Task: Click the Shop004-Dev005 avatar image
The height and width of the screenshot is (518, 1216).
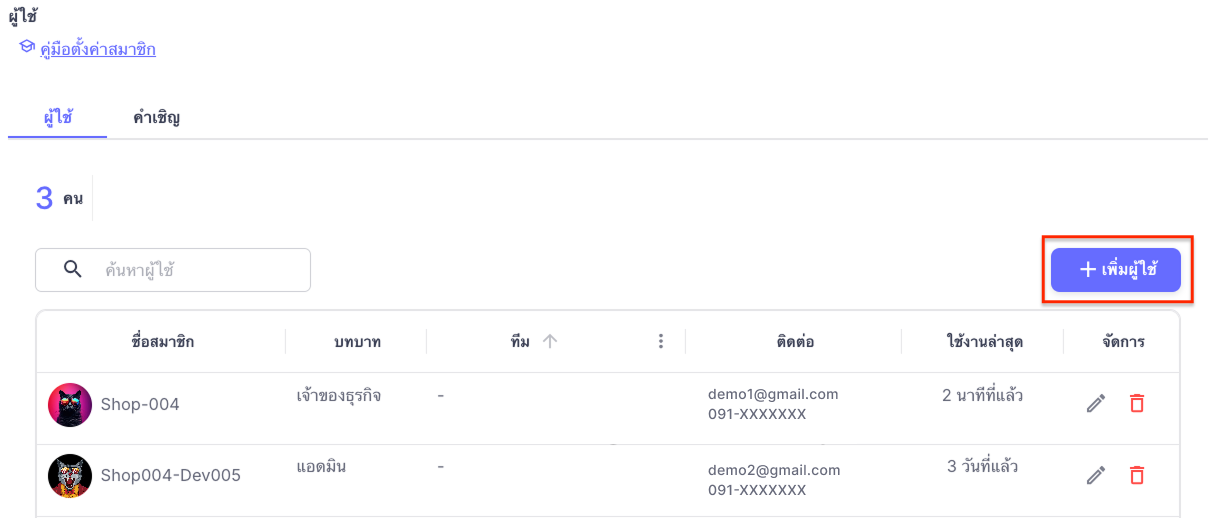Action: [x=70, y=476]
